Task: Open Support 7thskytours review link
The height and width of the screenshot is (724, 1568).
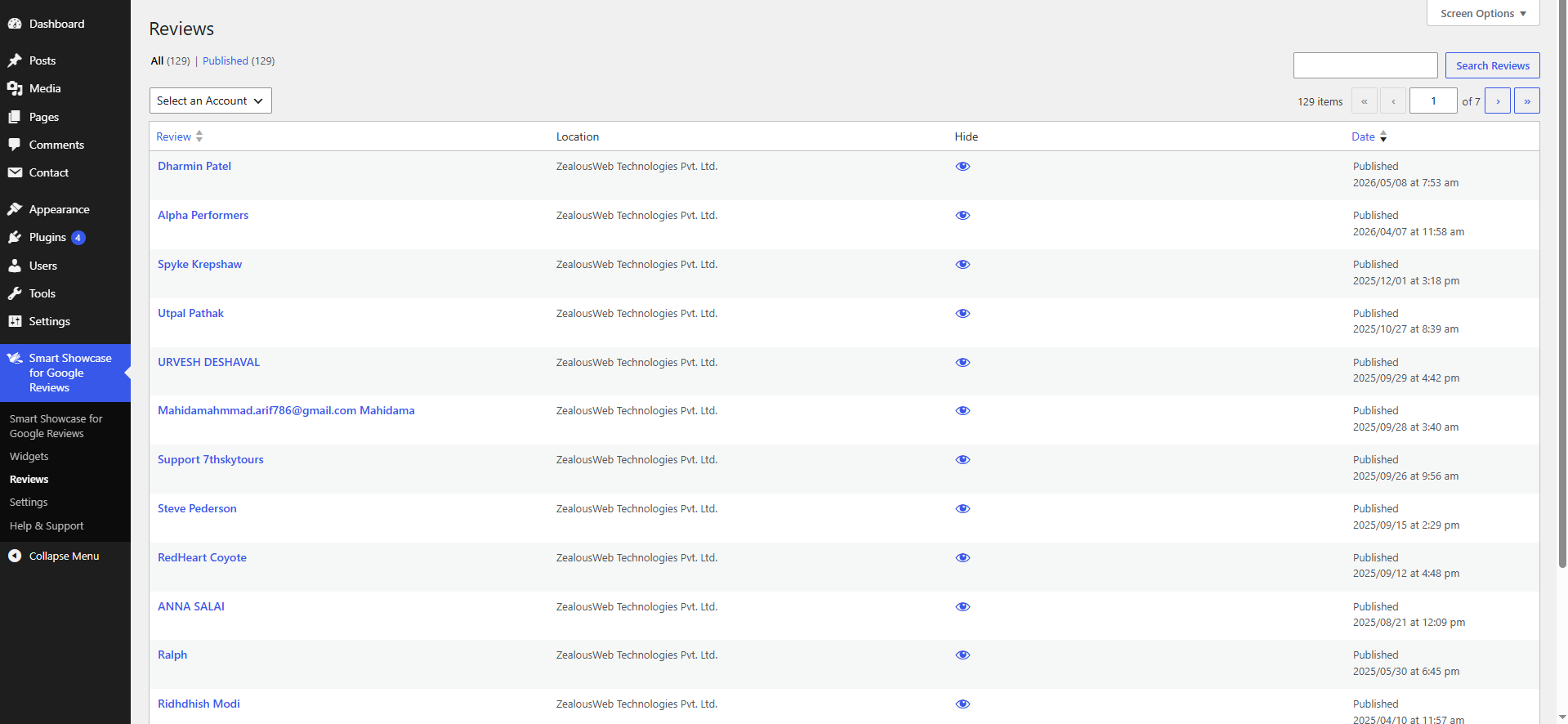Action: pyautogui.click(x=211, y=459)
